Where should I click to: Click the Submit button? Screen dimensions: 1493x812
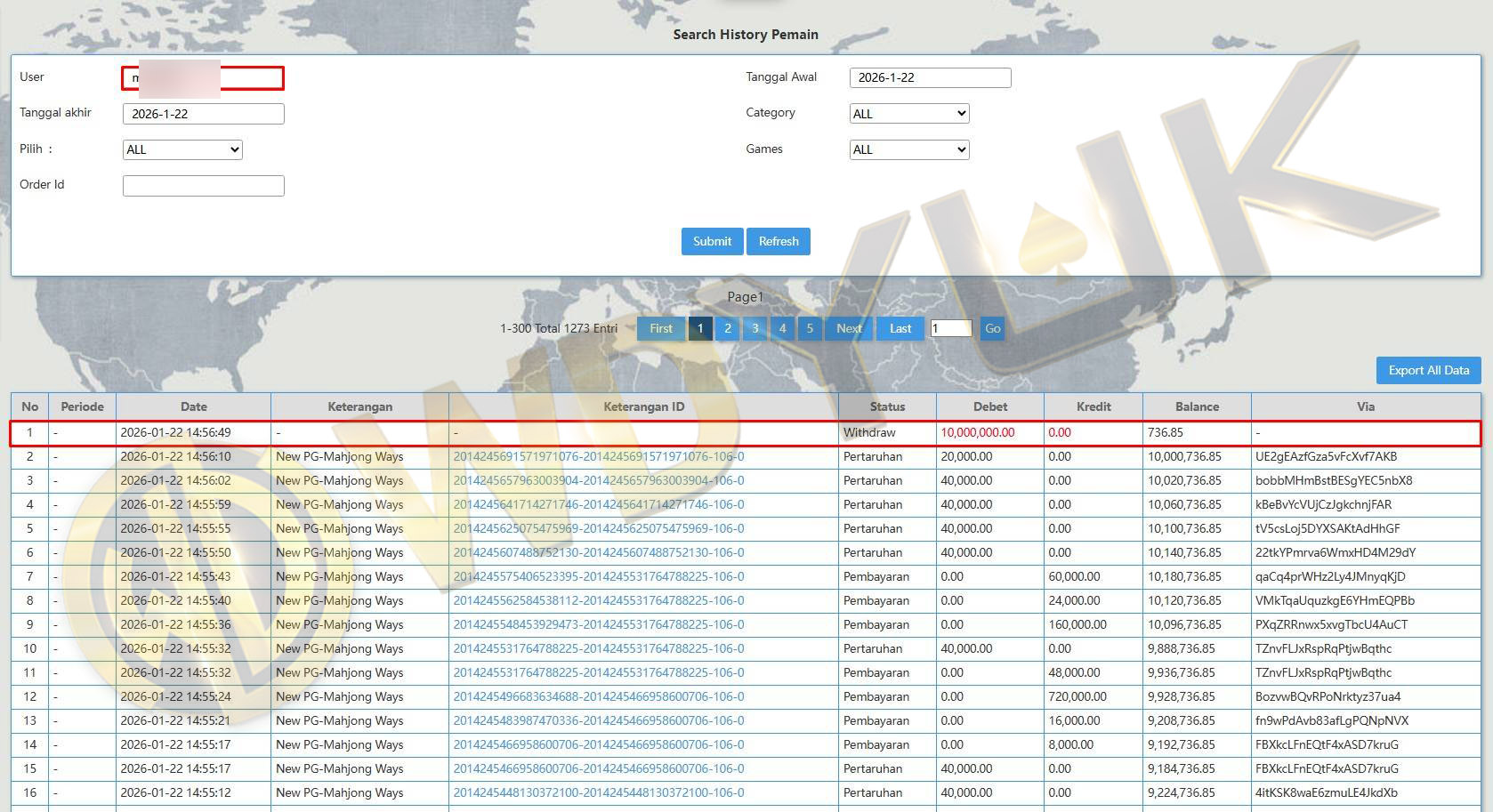(712, 241)
